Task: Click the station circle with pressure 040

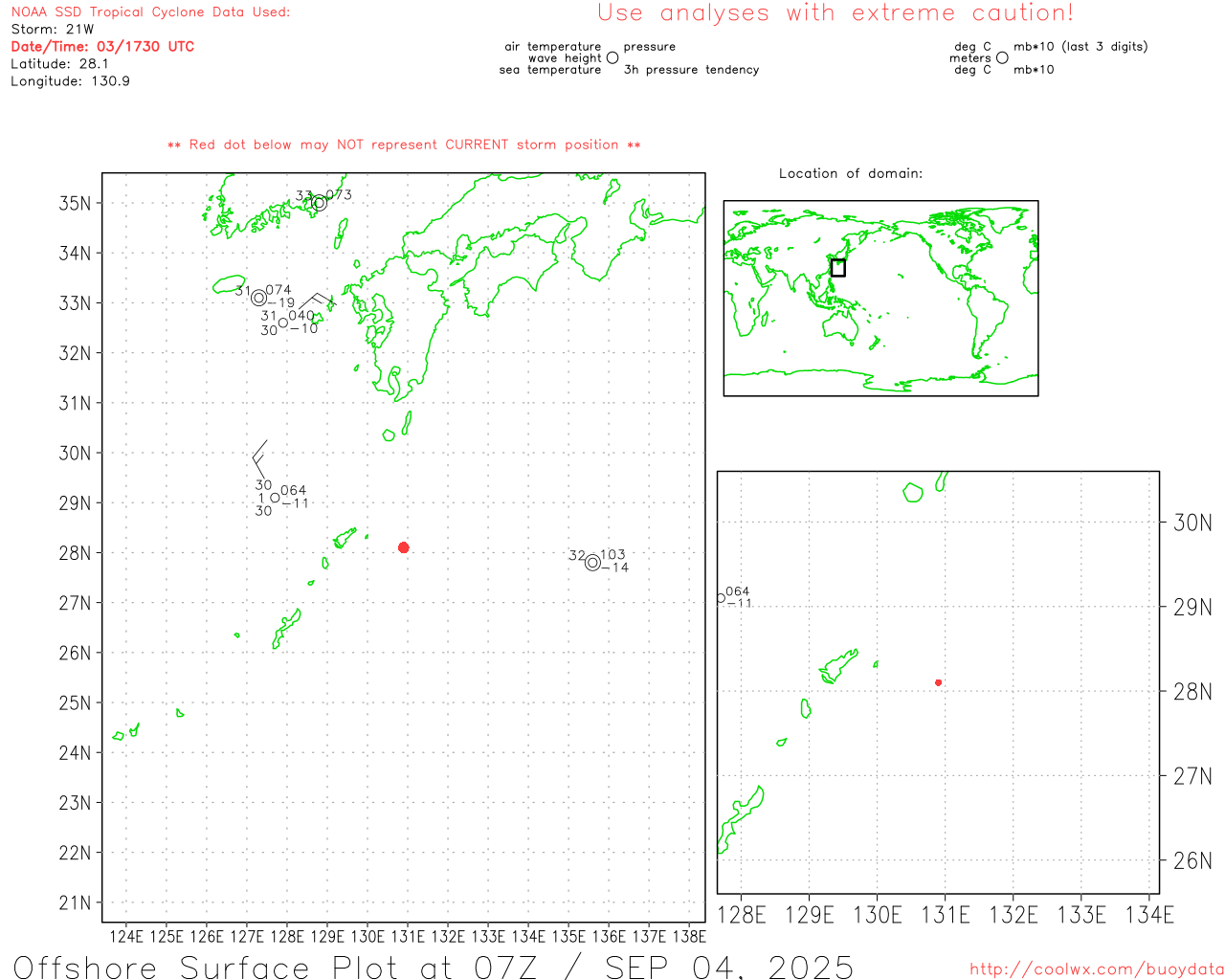Action: [283, 323]
